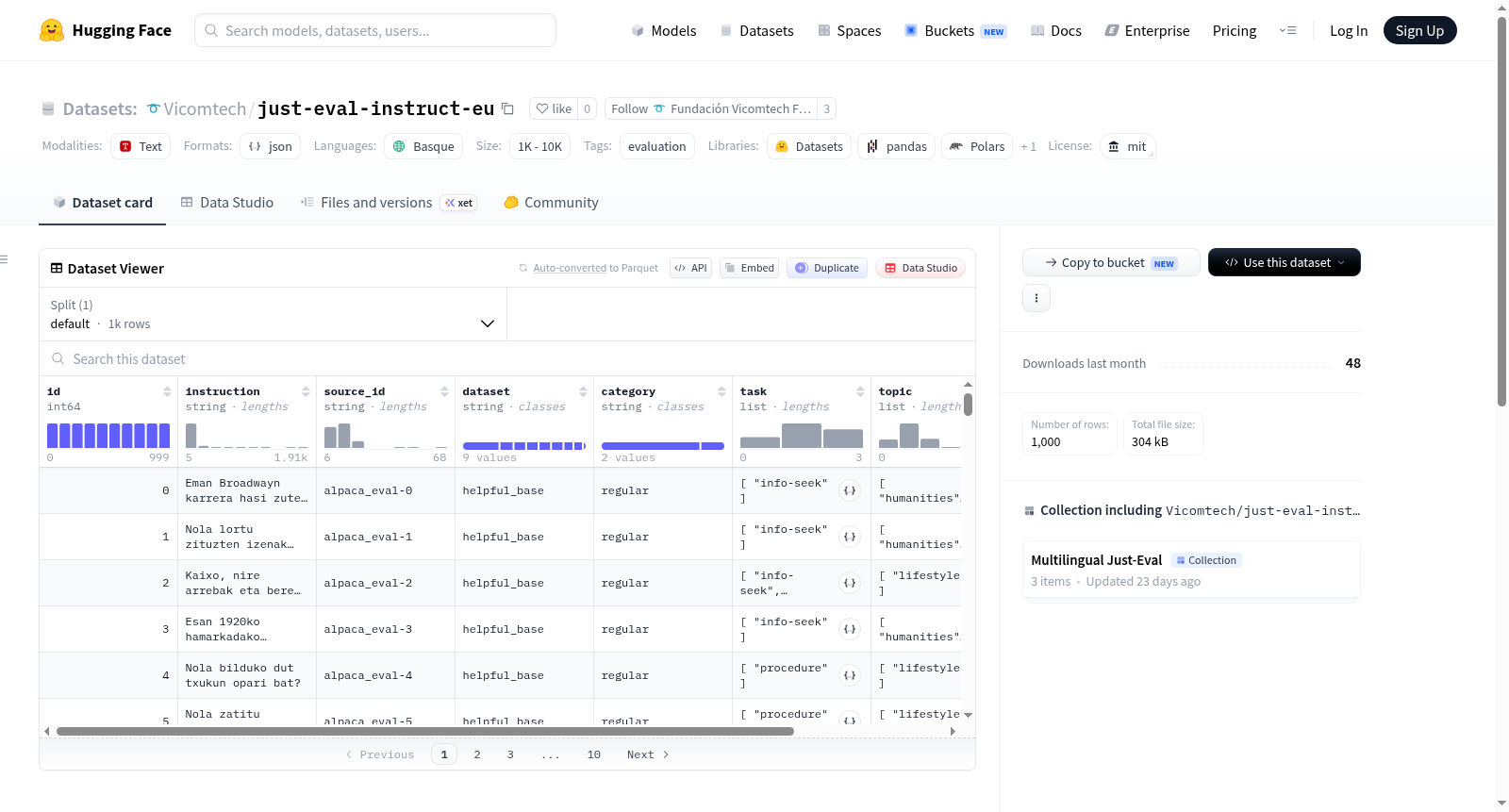Click the table horizontal scrollbar

click(424, 731)
